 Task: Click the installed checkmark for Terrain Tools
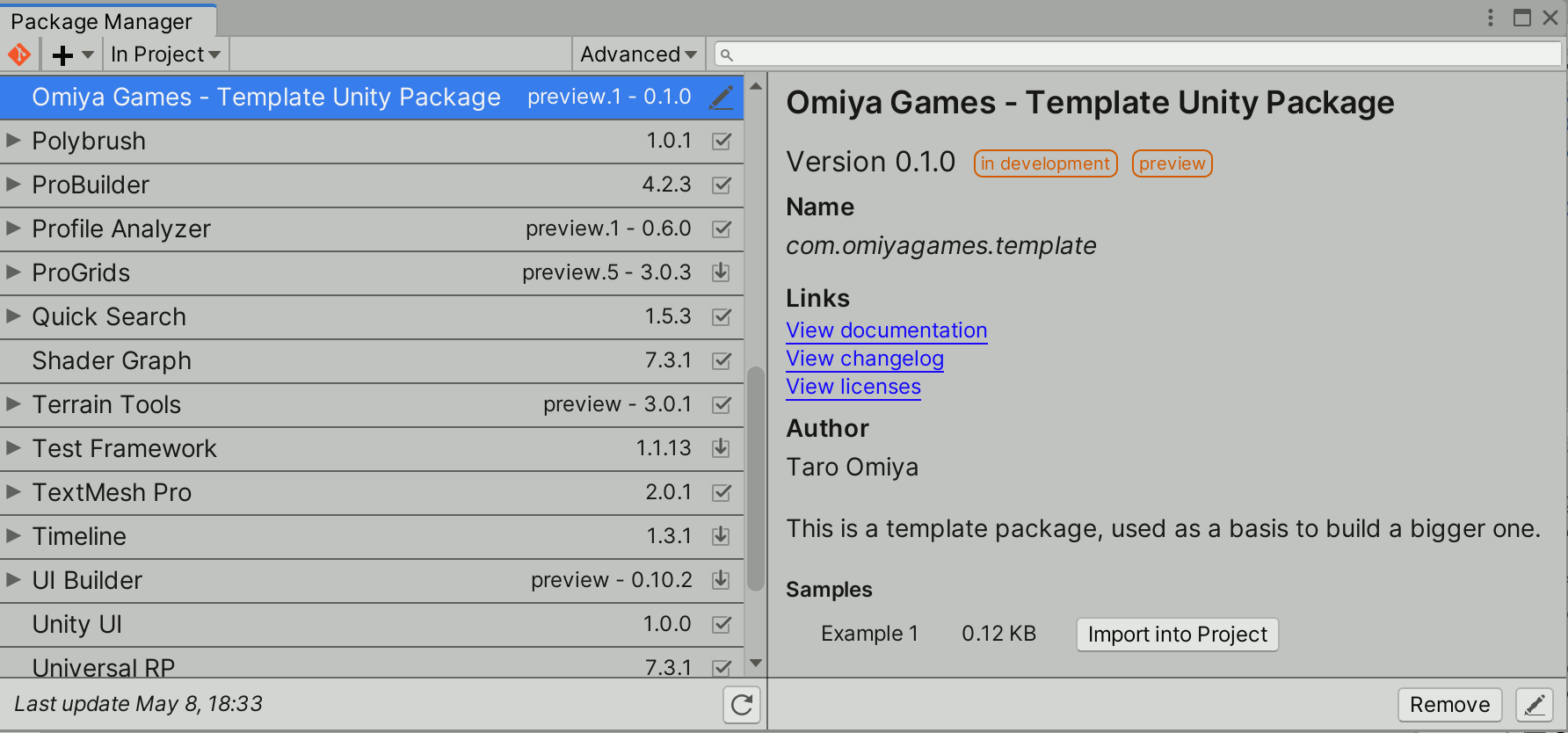click(x=722, y=404)
